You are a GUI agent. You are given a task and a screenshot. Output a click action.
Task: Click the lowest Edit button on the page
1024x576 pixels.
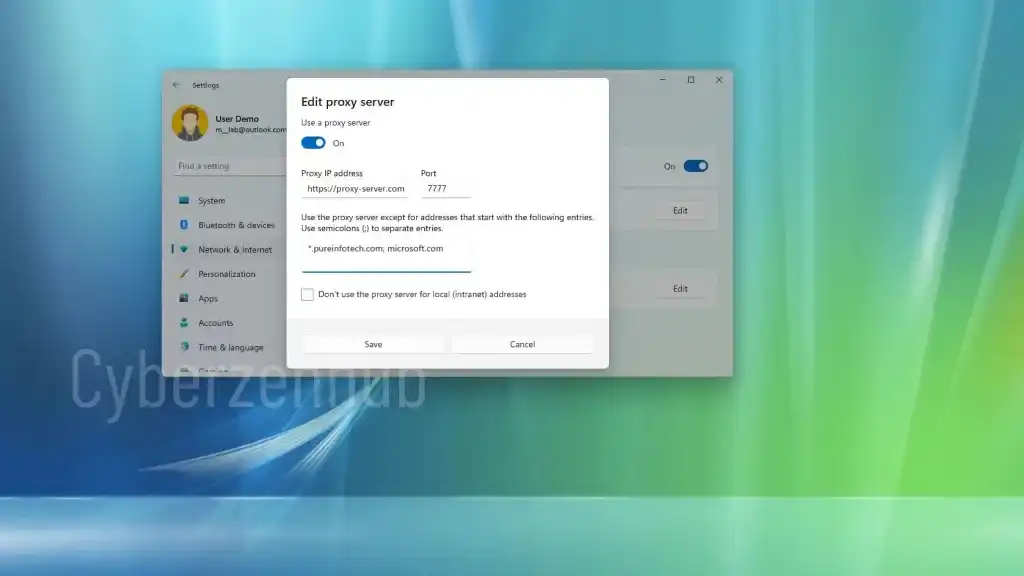(x=680, y=289)
